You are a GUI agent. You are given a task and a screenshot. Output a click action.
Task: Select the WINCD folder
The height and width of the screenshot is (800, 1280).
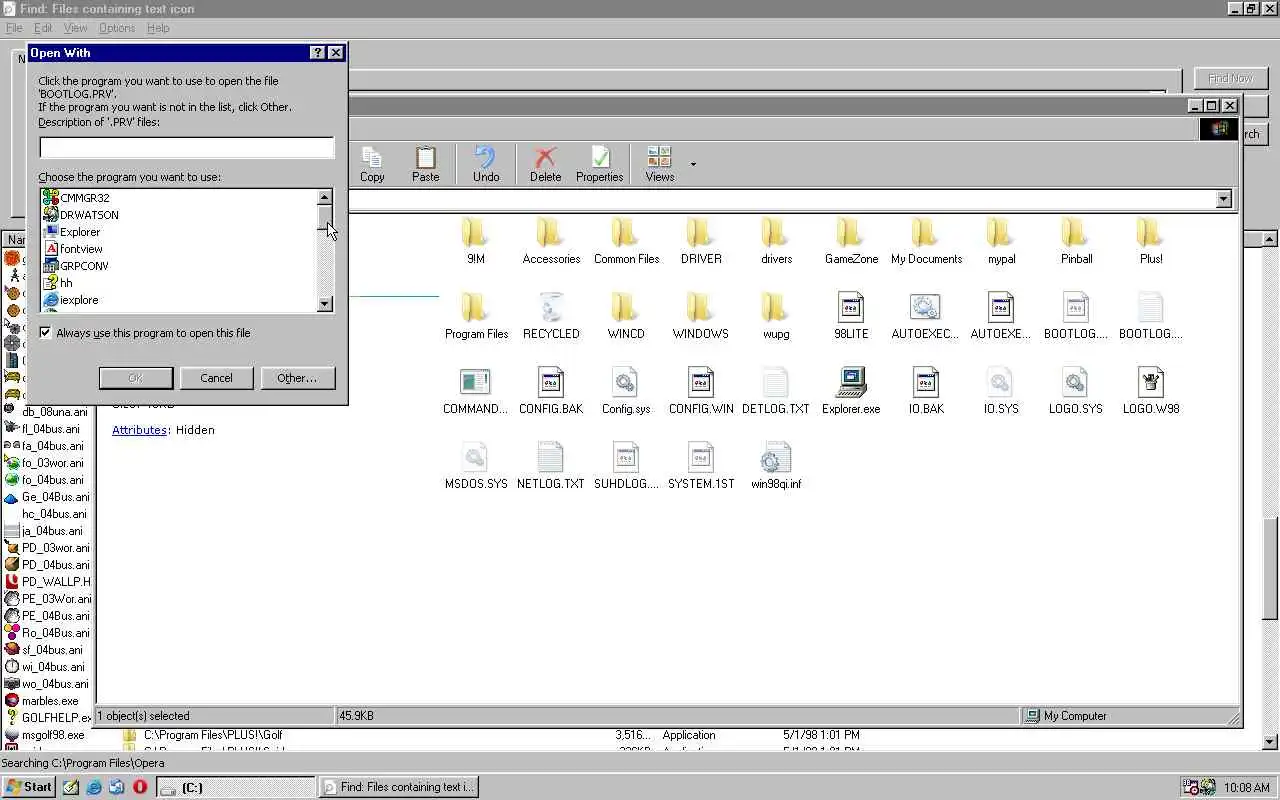pyautogui.click(x=626, y=316)
